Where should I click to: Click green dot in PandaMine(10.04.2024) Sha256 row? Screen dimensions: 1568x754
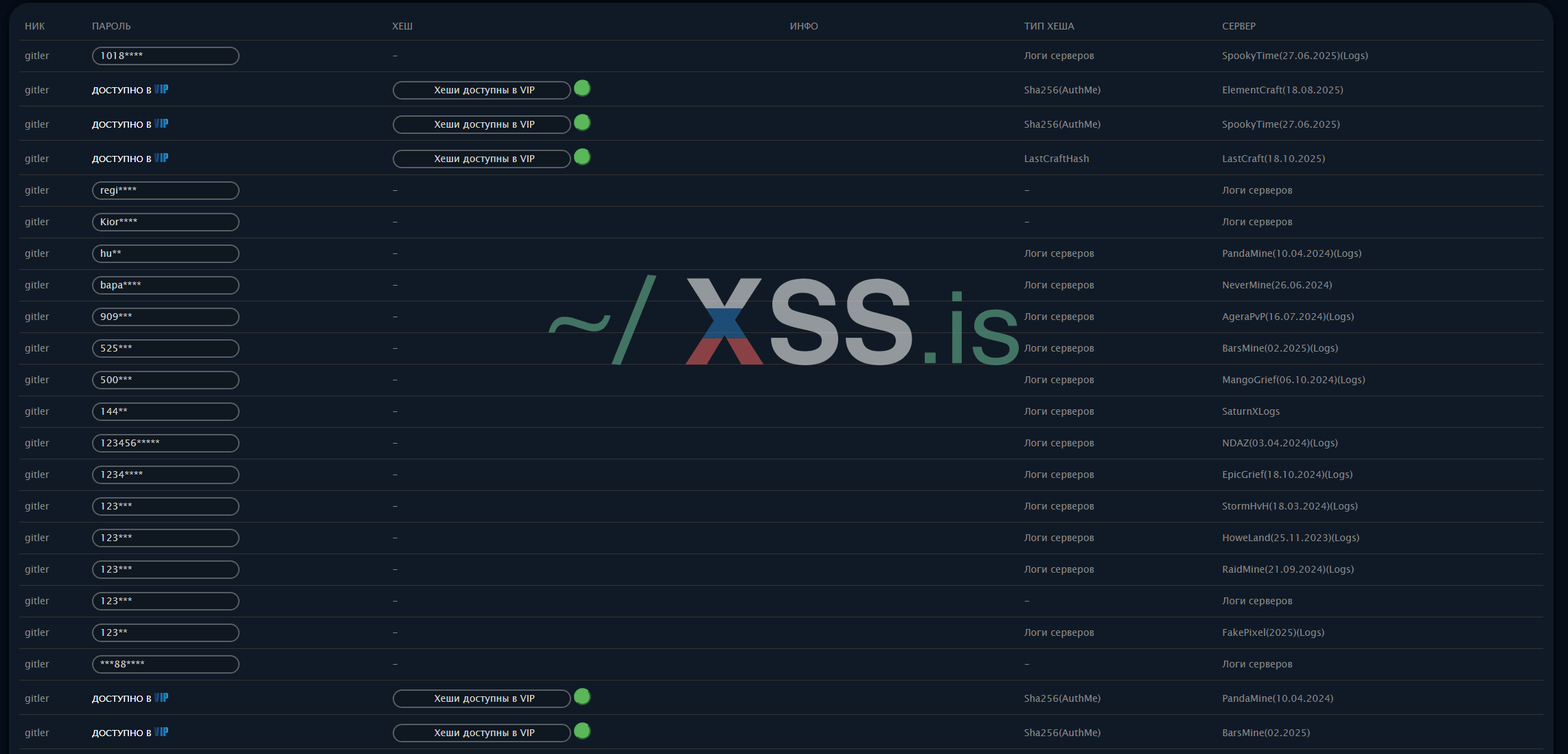pyautogui.click(x=582, y=696)
